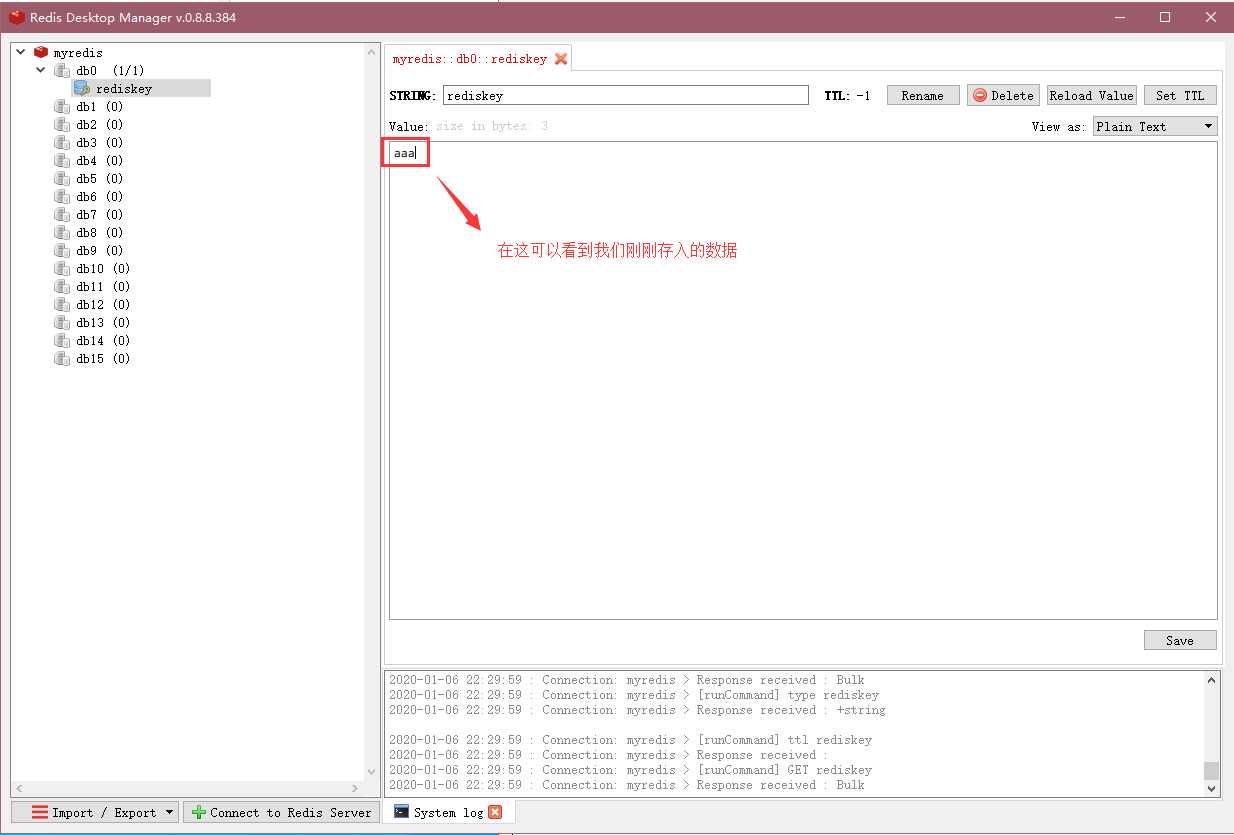Viewport: 1234px width, 835px height.
Task: Click the tree panel scroll right arrow
Action: [356, 789]
